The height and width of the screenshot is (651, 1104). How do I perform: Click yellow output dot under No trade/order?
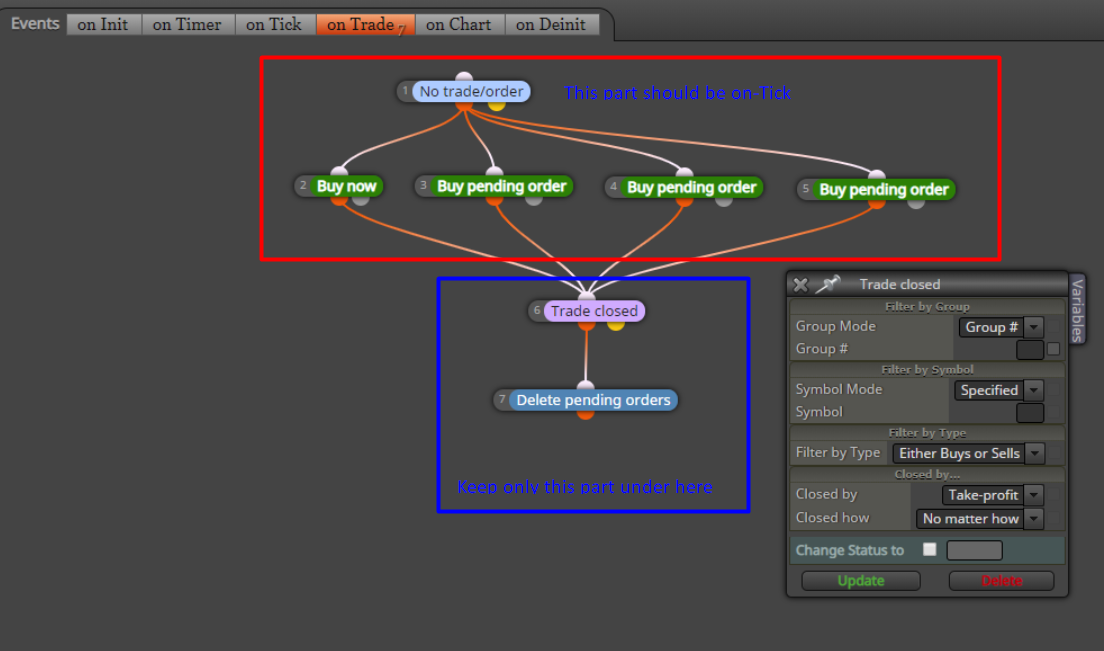pyautogui.click(x=496, y=106)
